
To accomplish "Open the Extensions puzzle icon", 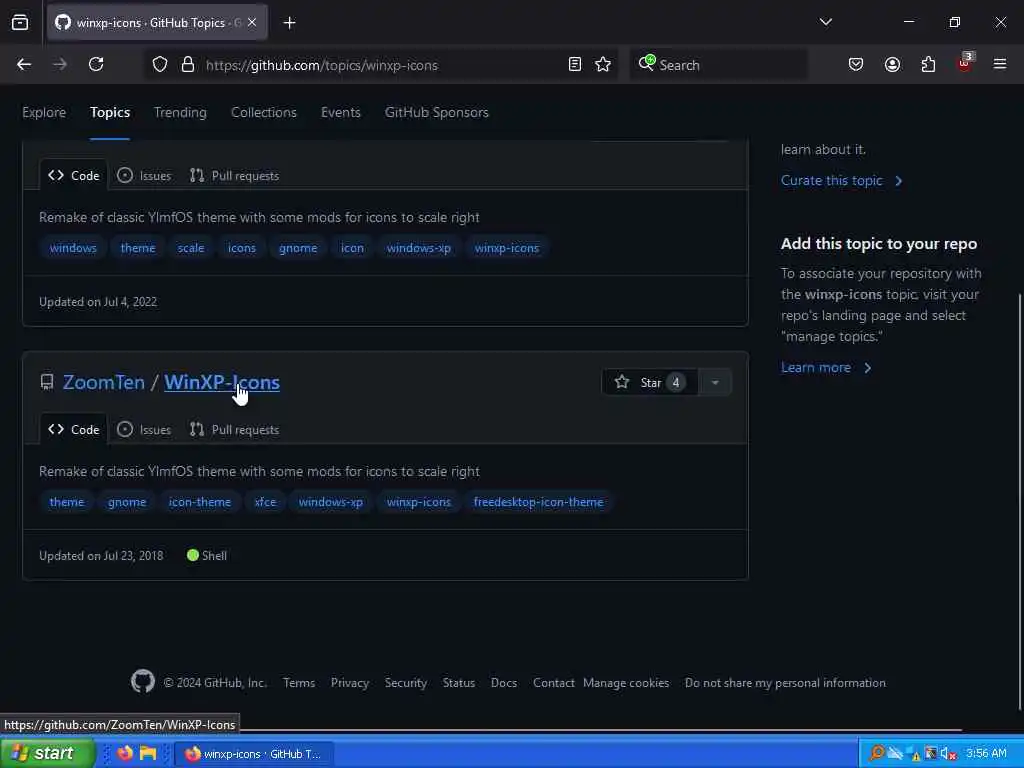I will (928, 65).
